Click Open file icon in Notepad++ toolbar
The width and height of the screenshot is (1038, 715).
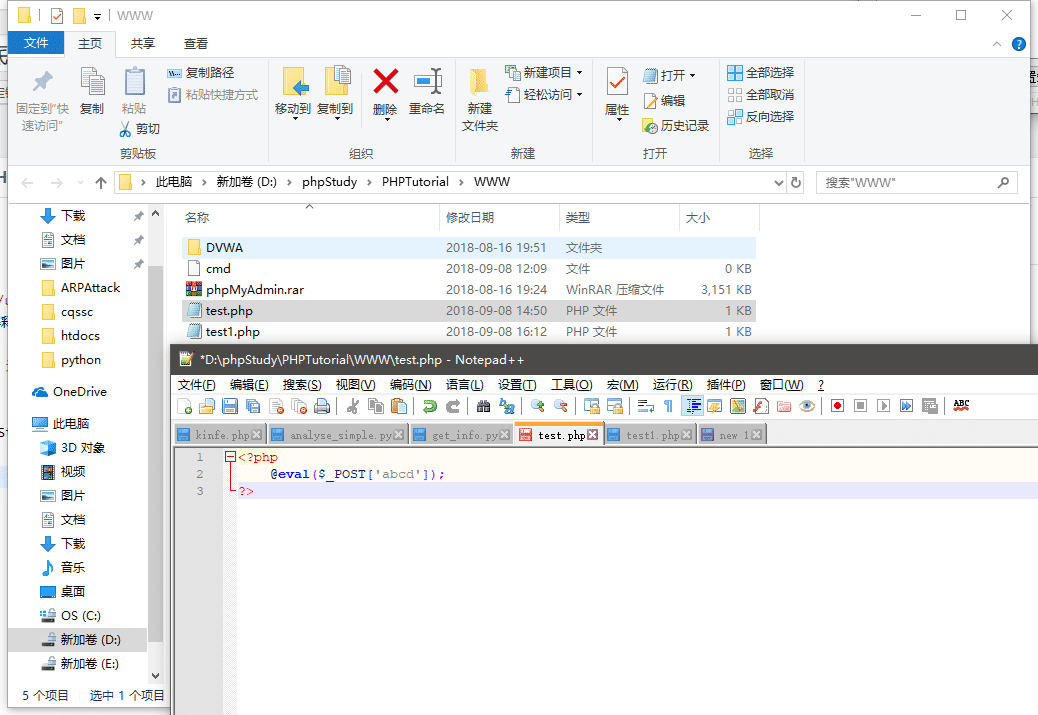coord(207,406)
